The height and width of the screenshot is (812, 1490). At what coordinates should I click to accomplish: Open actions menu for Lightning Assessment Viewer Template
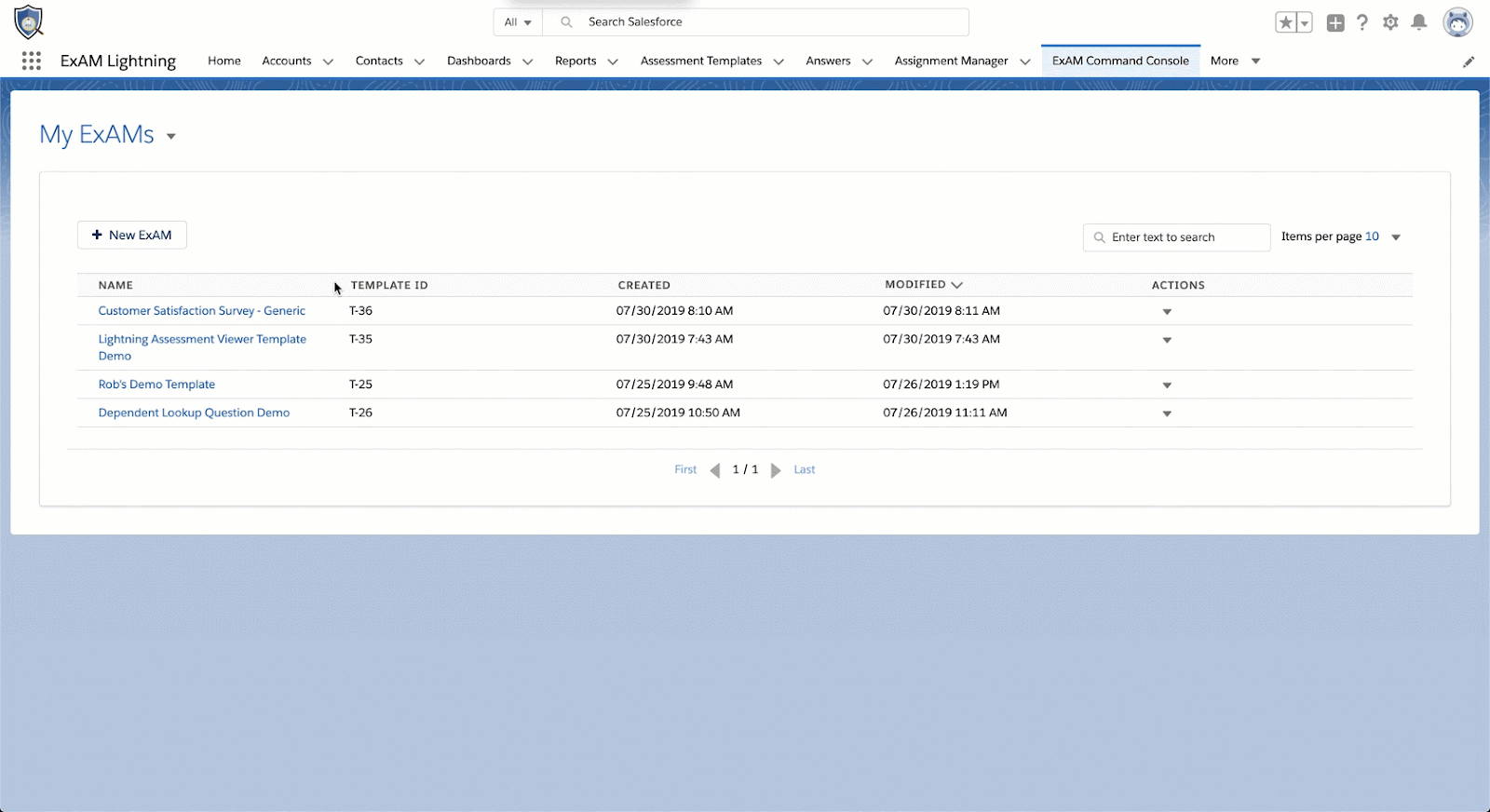[1167, 340]
